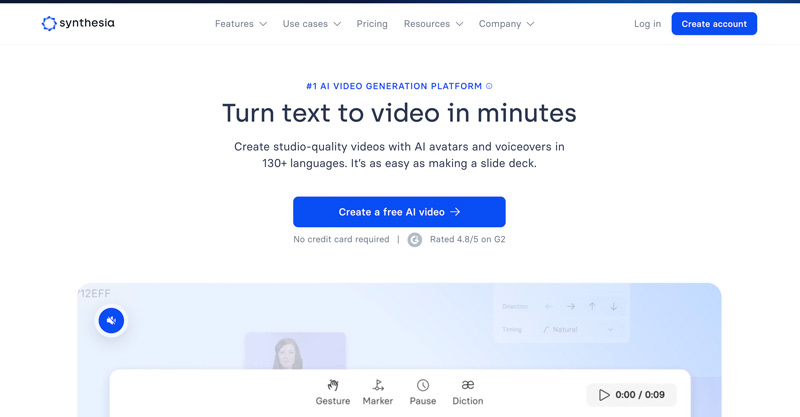Click Rated 4.8/5 on G2 text

coord(467,239)
